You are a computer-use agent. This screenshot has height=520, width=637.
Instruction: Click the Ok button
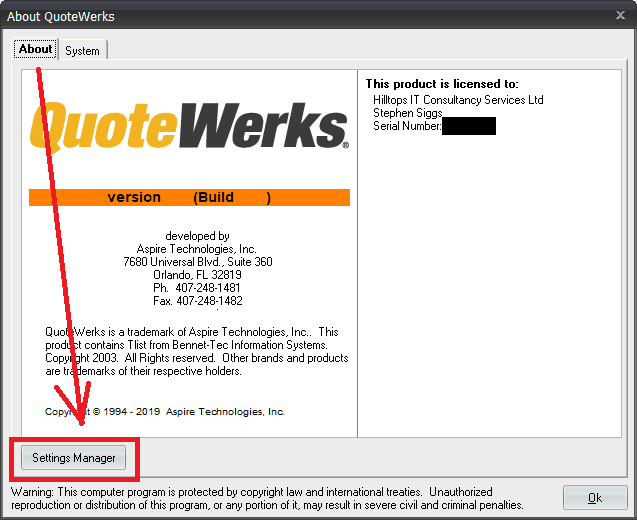595,498
